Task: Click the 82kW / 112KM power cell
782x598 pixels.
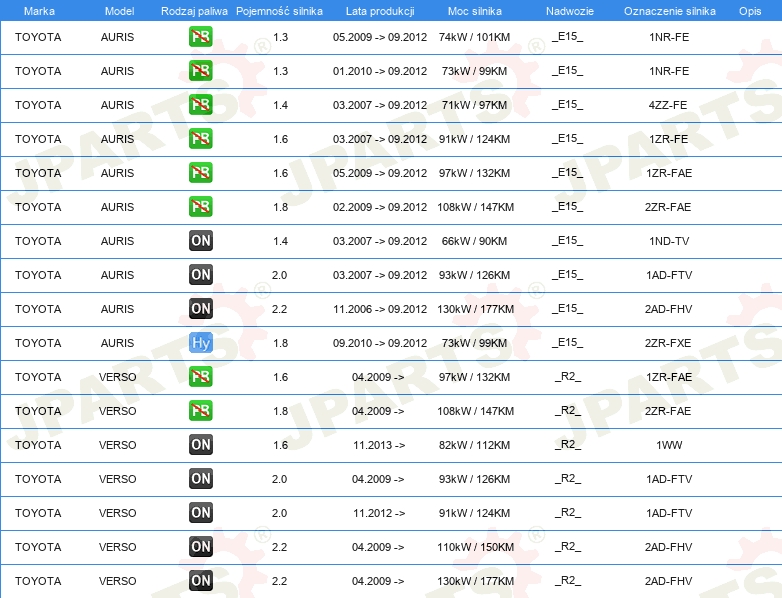Action: coord(474,445)
